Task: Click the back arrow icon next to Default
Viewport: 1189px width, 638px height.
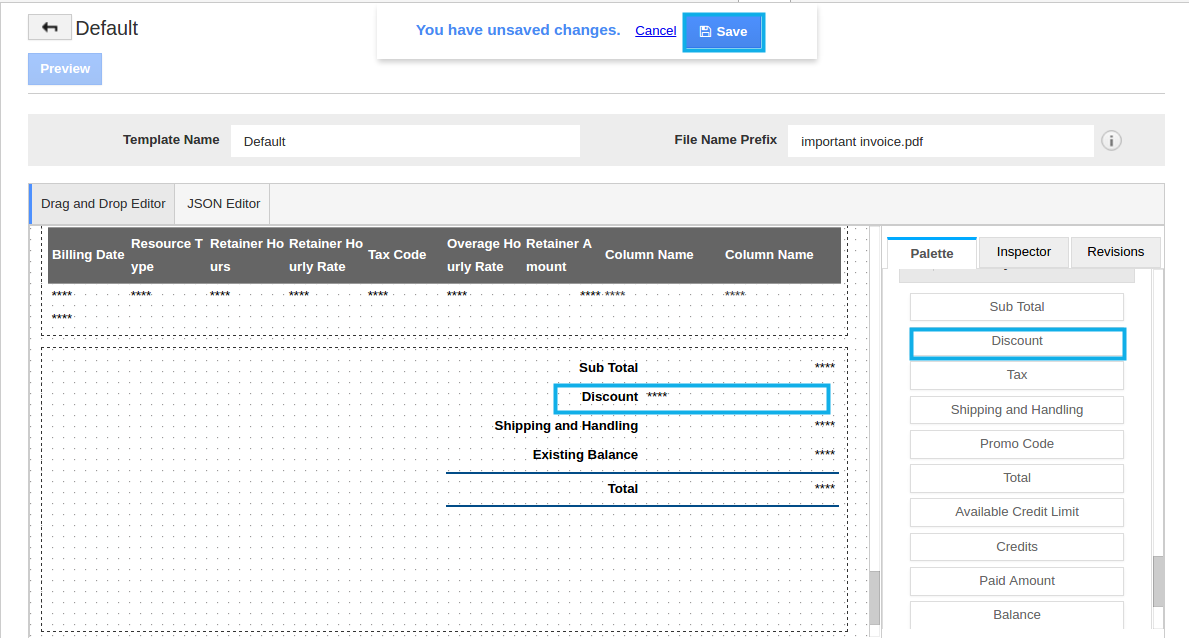Action: click(x=48, y=26)
